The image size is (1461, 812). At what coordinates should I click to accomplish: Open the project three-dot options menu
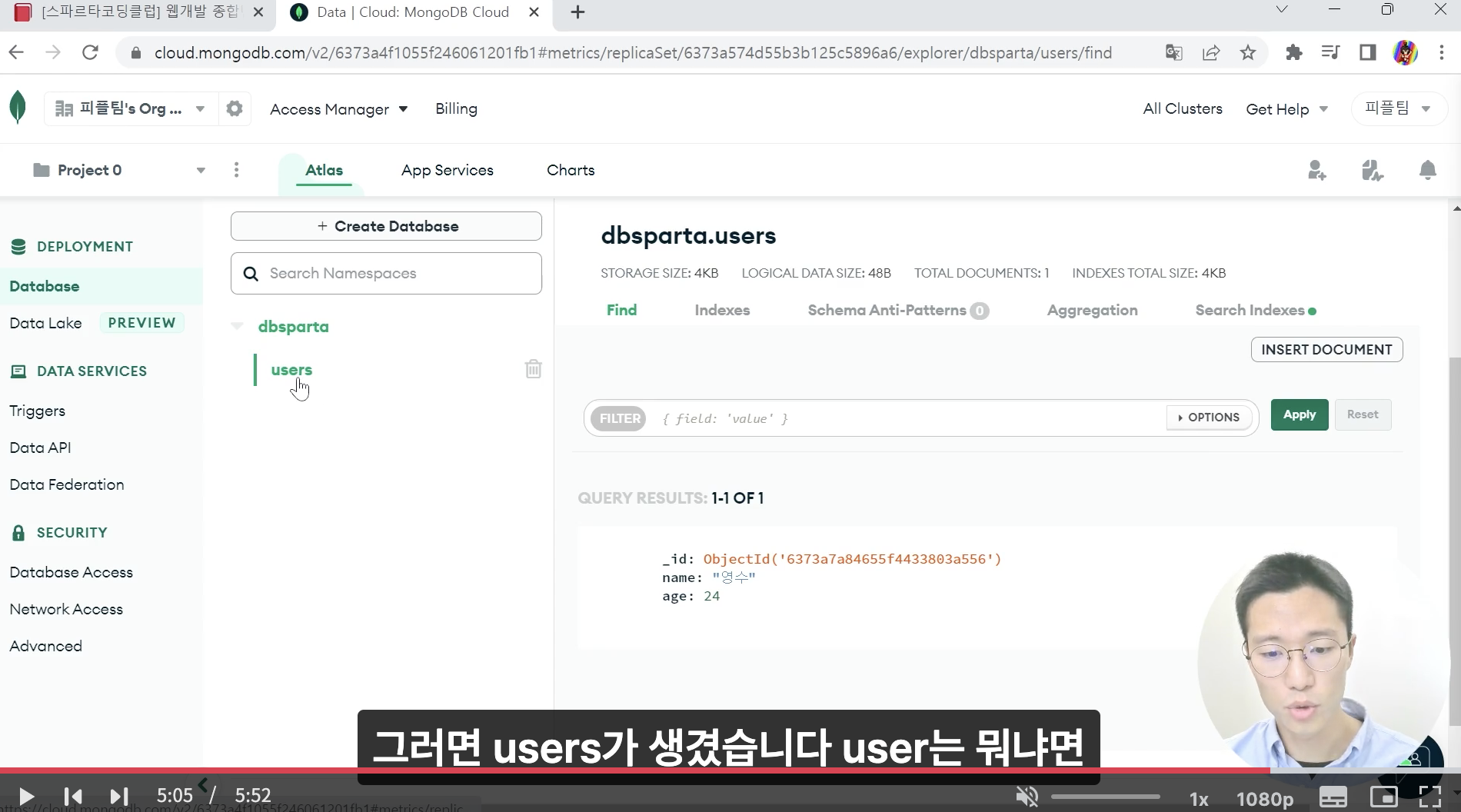(x=236, y=170)
